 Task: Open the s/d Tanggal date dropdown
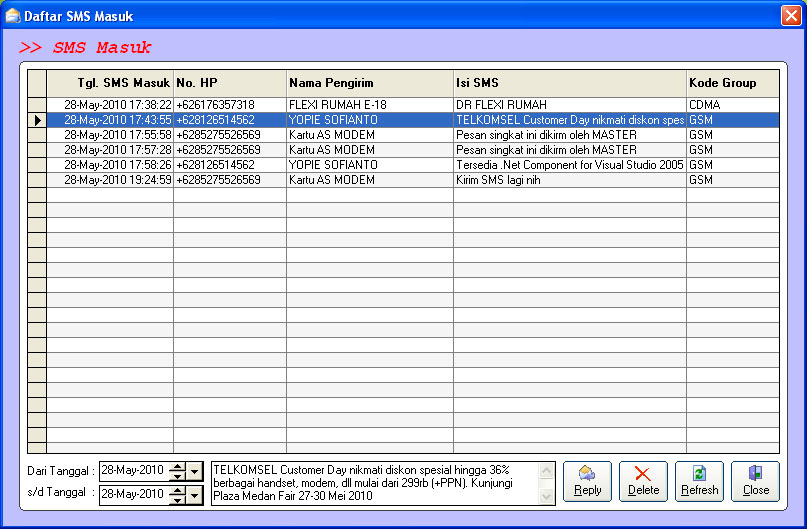195,494
